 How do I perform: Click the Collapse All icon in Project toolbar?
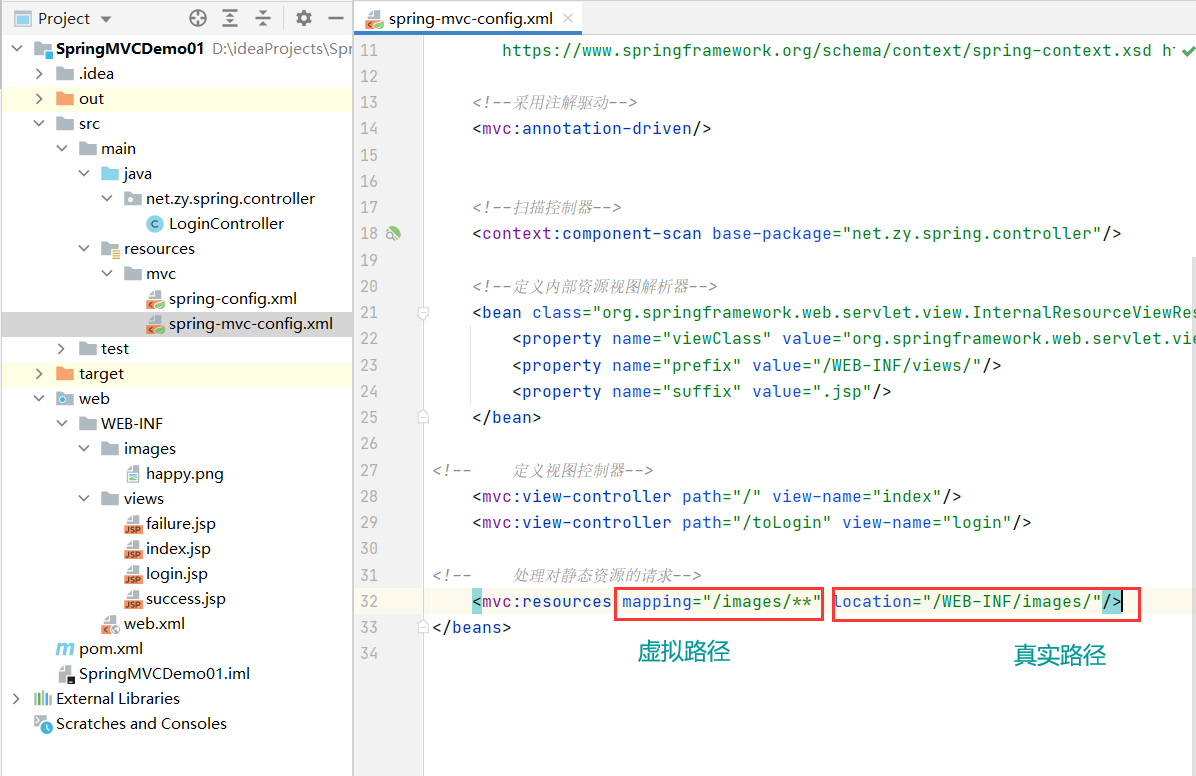click(262, 18)
